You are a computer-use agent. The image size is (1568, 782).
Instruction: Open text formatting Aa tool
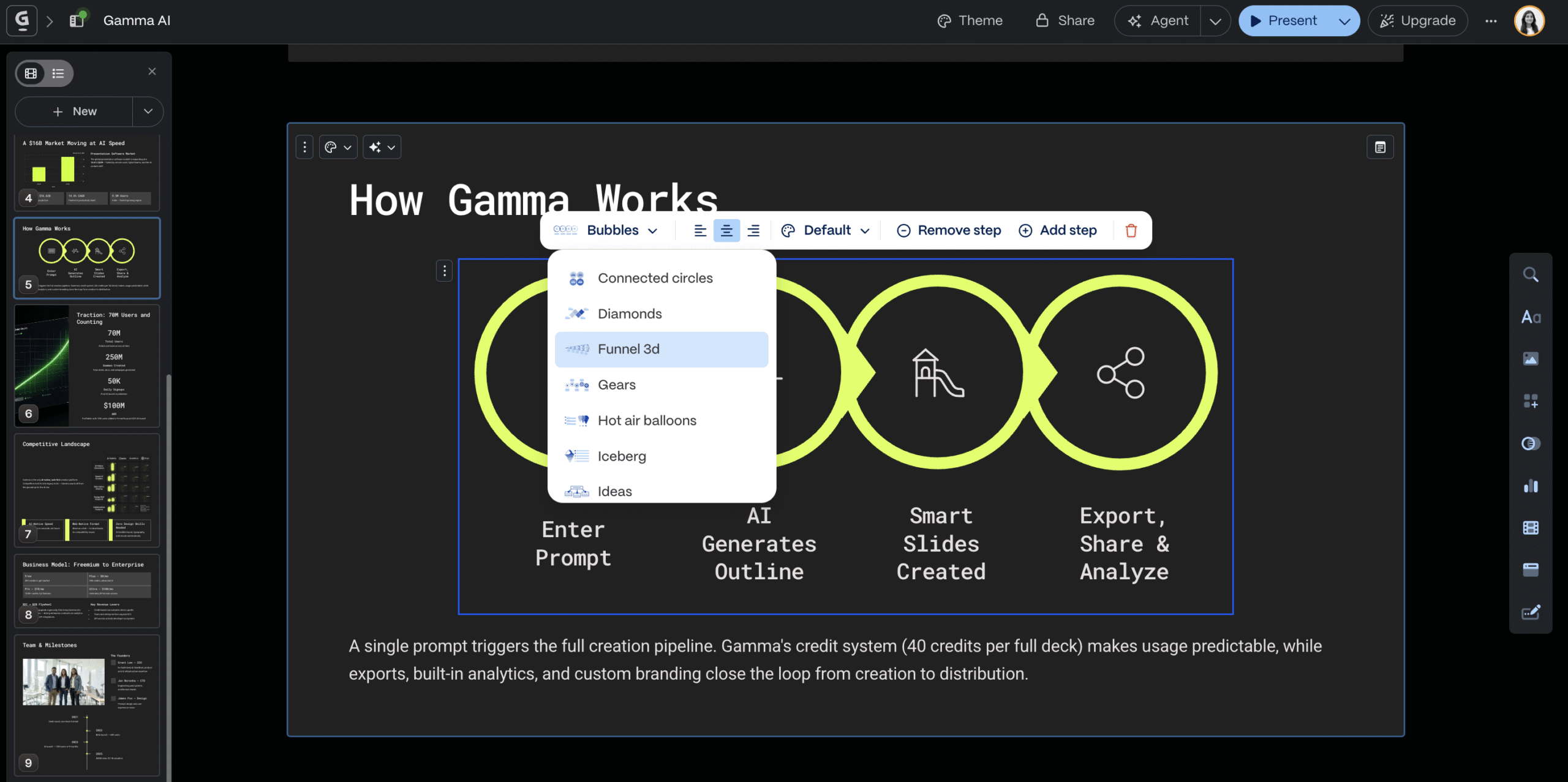click(1531, 317)
